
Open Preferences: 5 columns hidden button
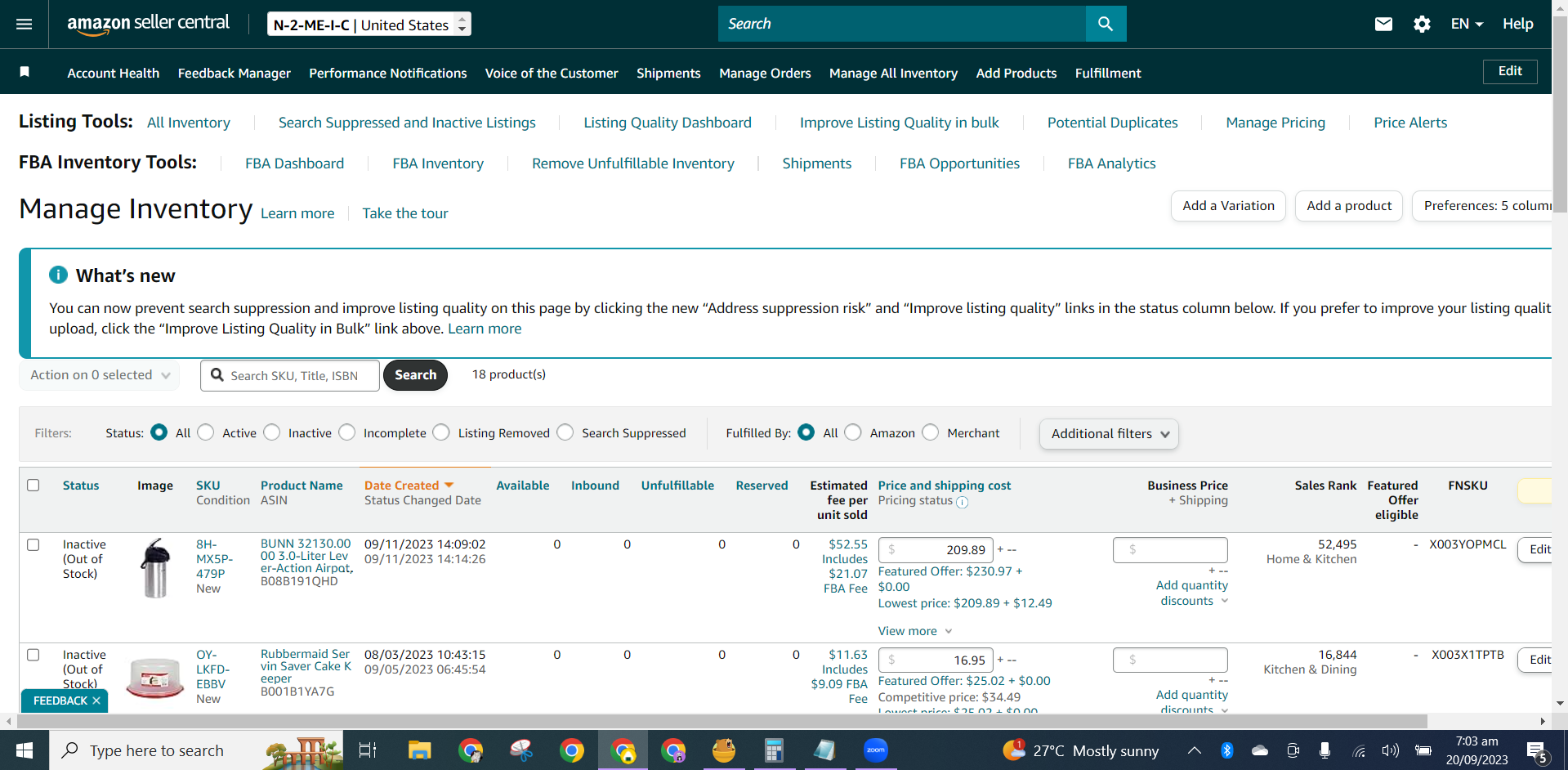click(x=1481, y=206)
